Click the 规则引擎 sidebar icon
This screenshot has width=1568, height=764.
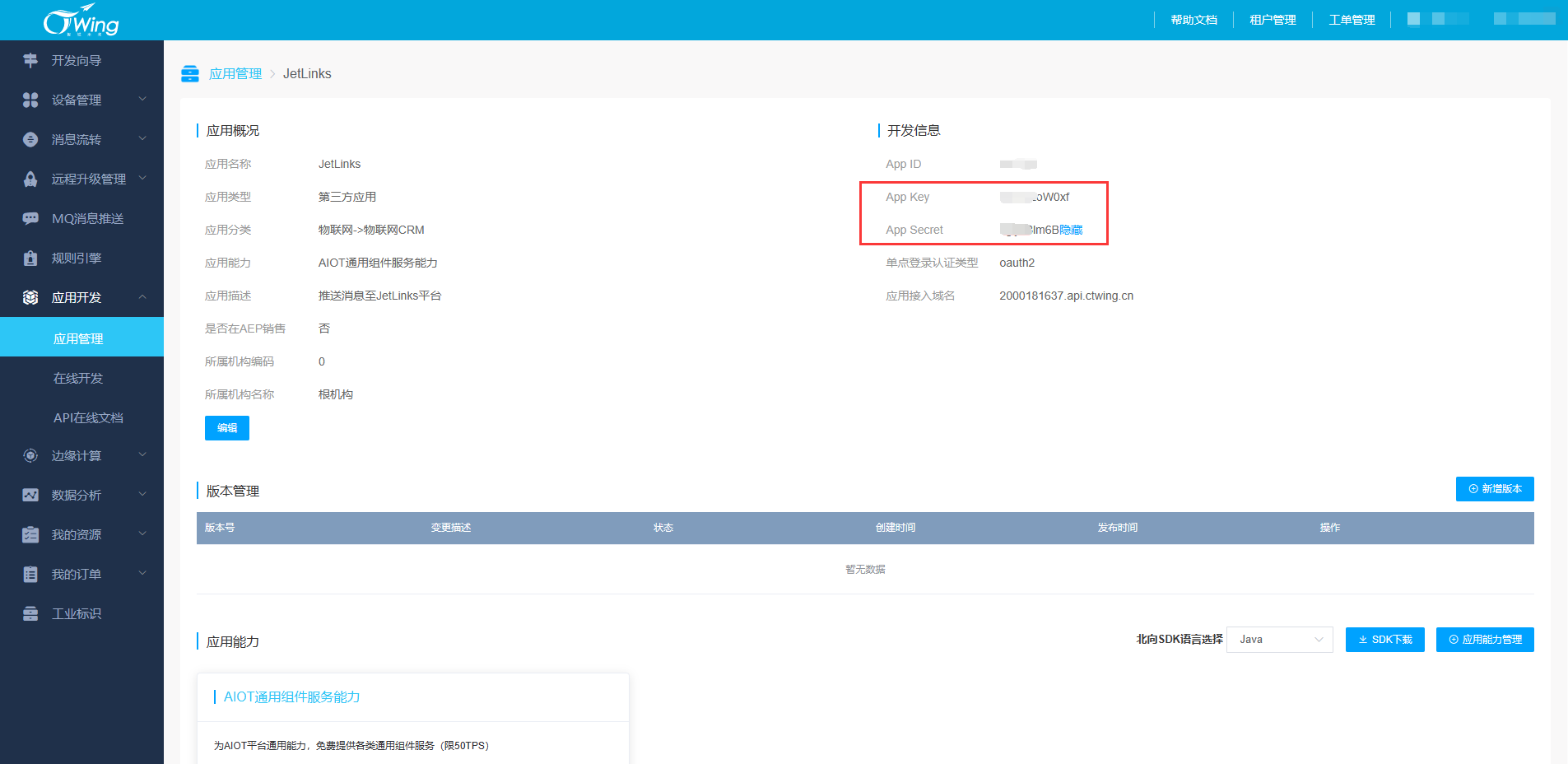click(x=30, y=258)
